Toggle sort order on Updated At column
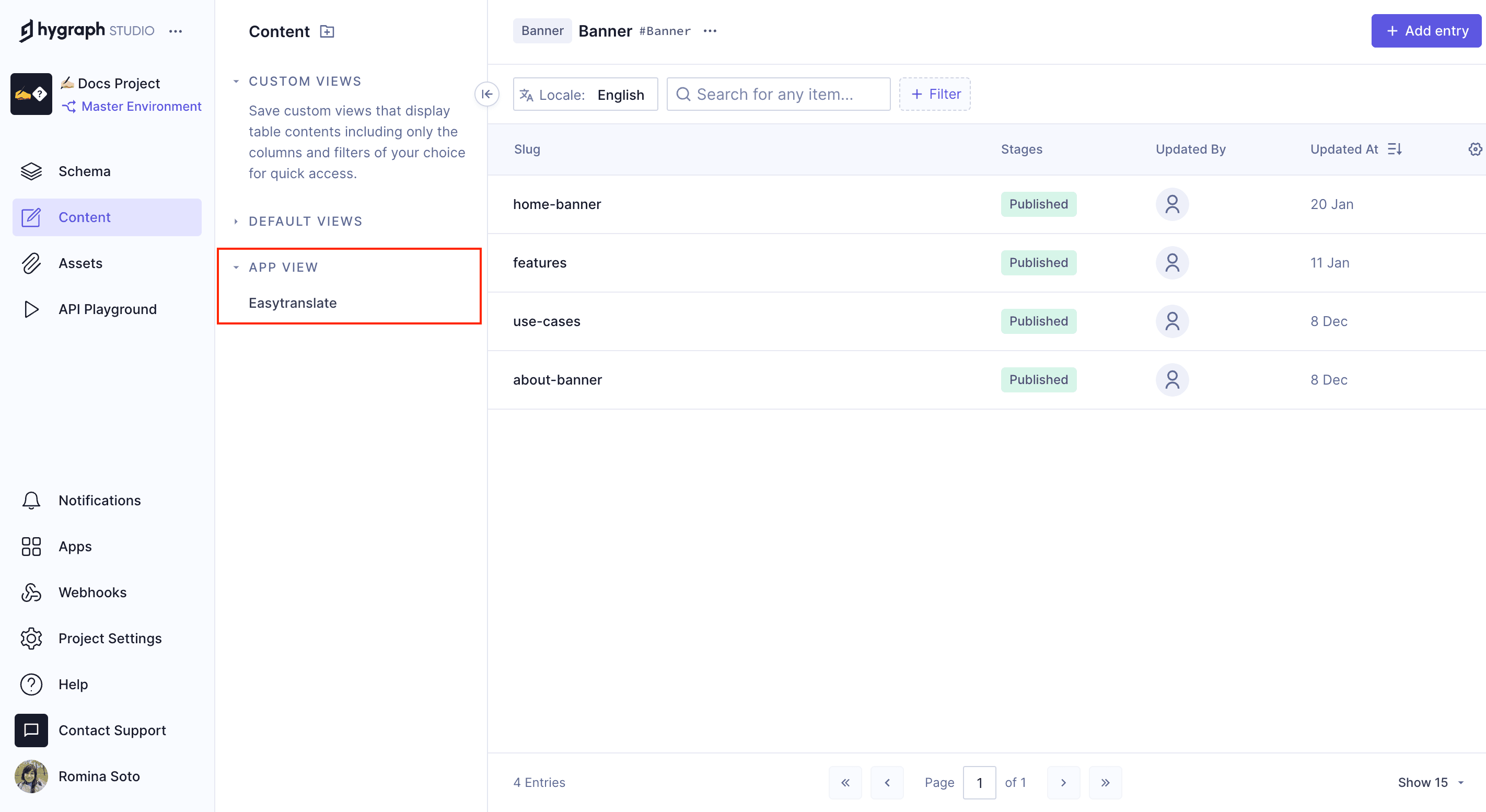 (x=1396, y=149)
